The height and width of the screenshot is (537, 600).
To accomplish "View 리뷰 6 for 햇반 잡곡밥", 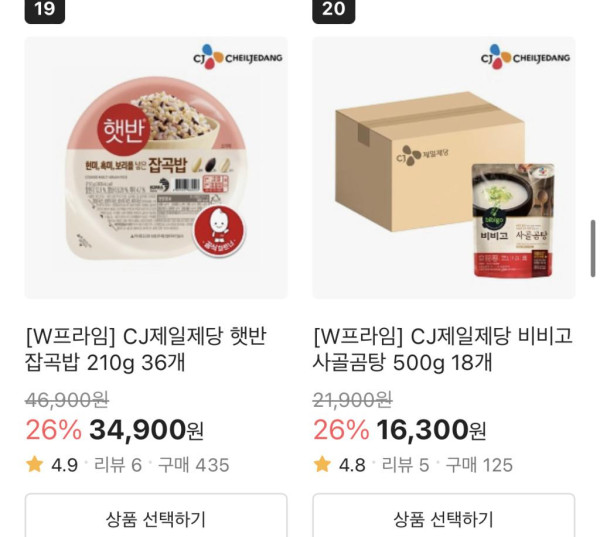I will [x=118, y=465].
